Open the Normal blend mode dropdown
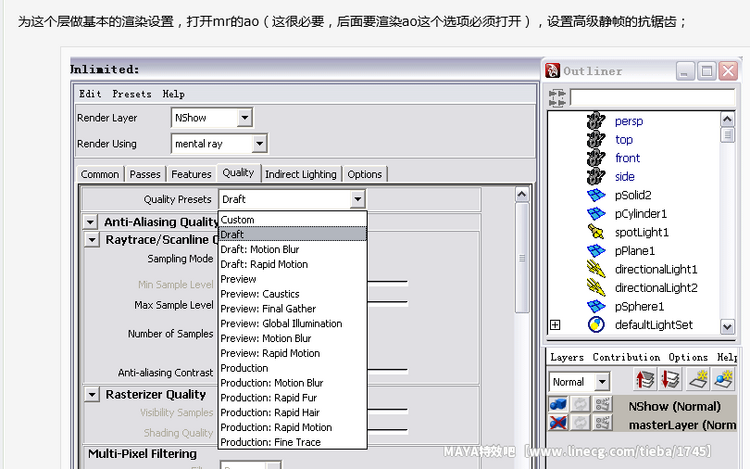Viewport: 750px width, 469px height. click(x=579, y=382)
